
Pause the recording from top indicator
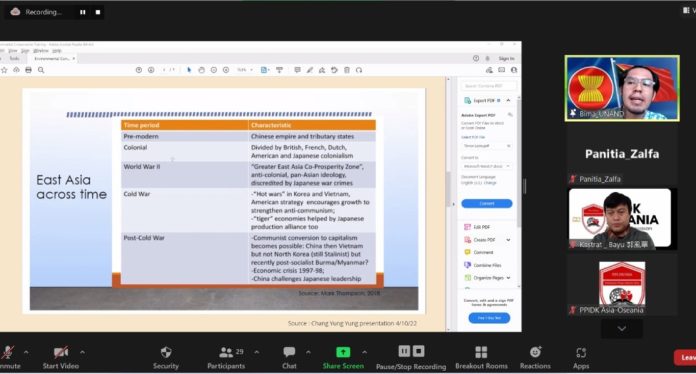[x=83, y=12]
